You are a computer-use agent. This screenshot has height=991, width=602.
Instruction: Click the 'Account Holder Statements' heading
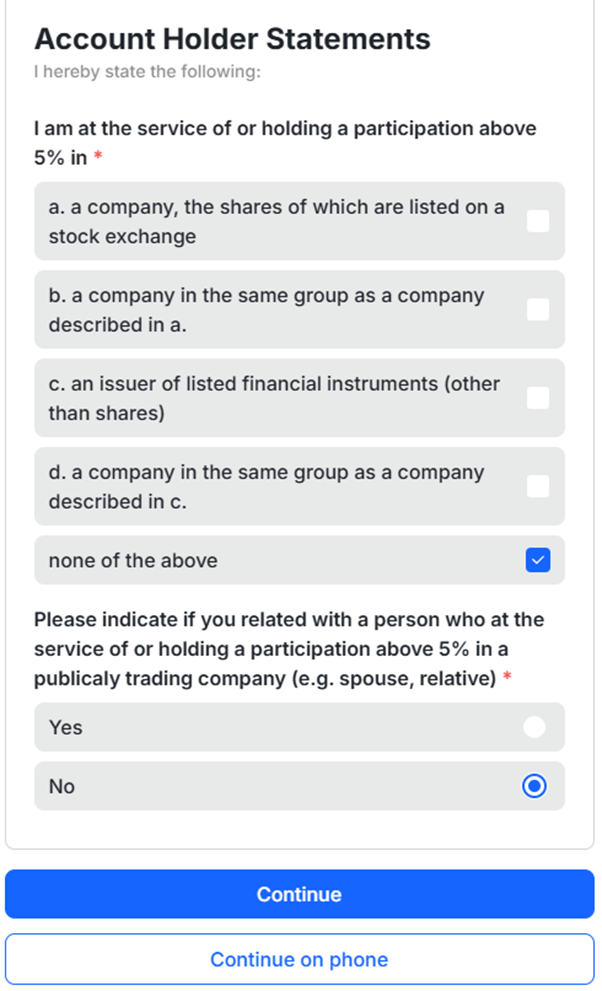click(232, 39)
